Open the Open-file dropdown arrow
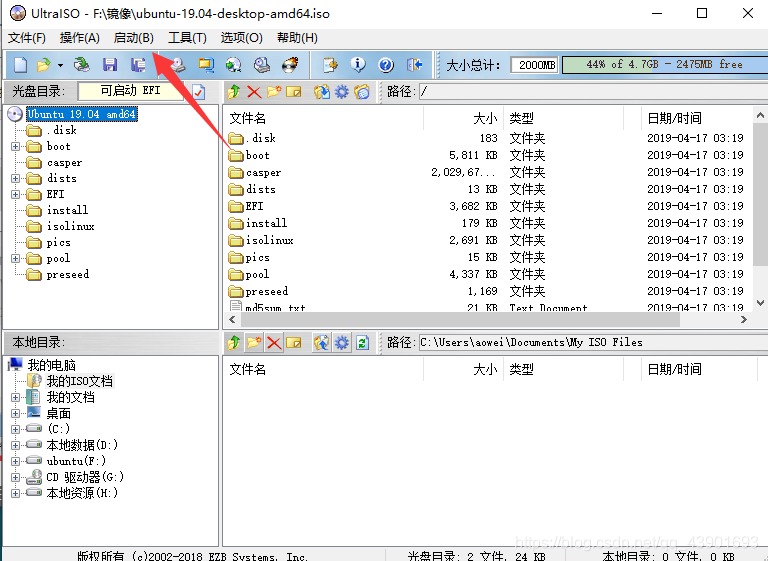This screenshot has width=768, height=561. point(60,65)
